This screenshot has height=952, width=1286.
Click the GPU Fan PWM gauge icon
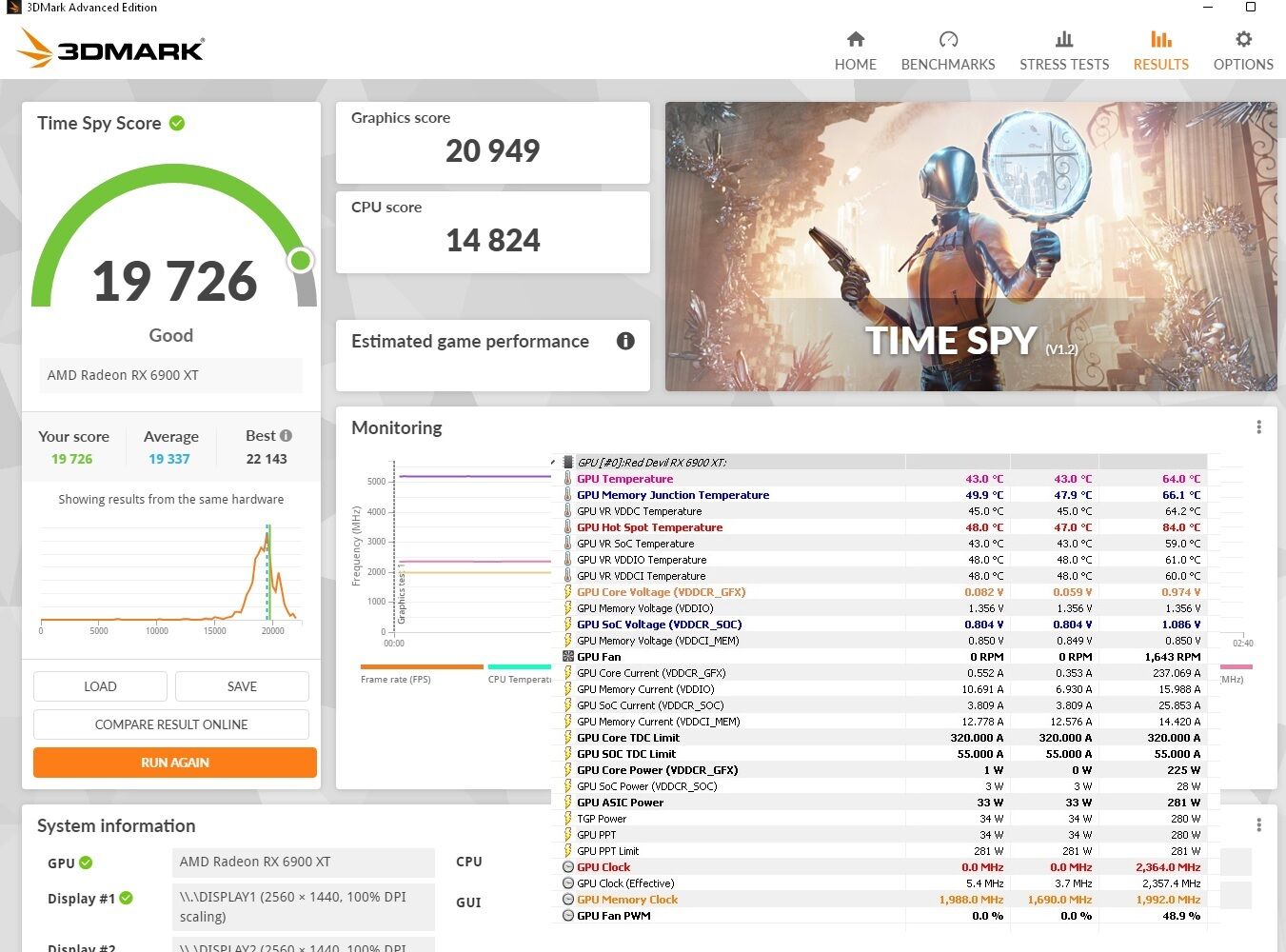click(568, 916)
